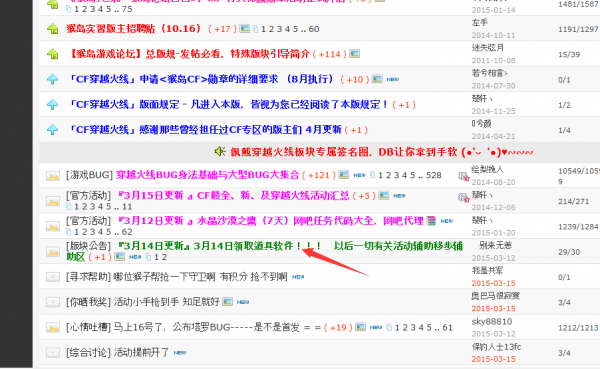Click the folder icon beside 游戏BUG thread
Image resolution: width=600 pixels, height=369 pixels.
pos(53,176)
